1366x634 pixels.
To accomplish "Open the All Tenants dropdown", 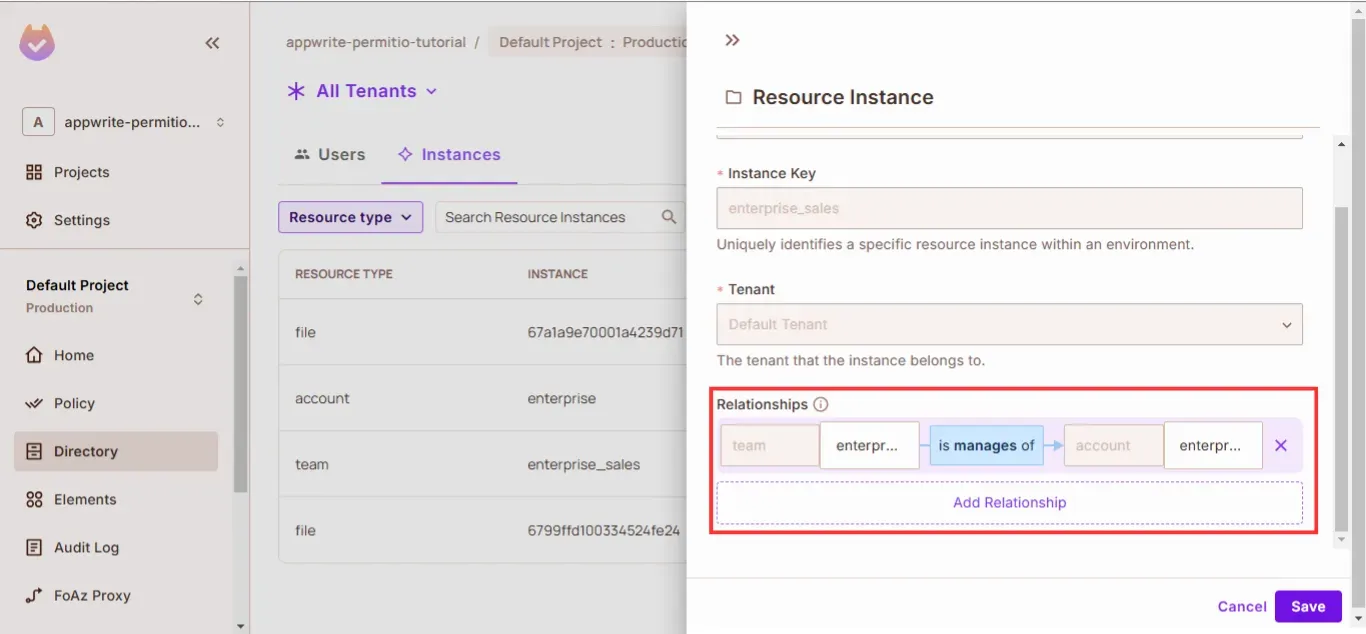I will [362, 91].
